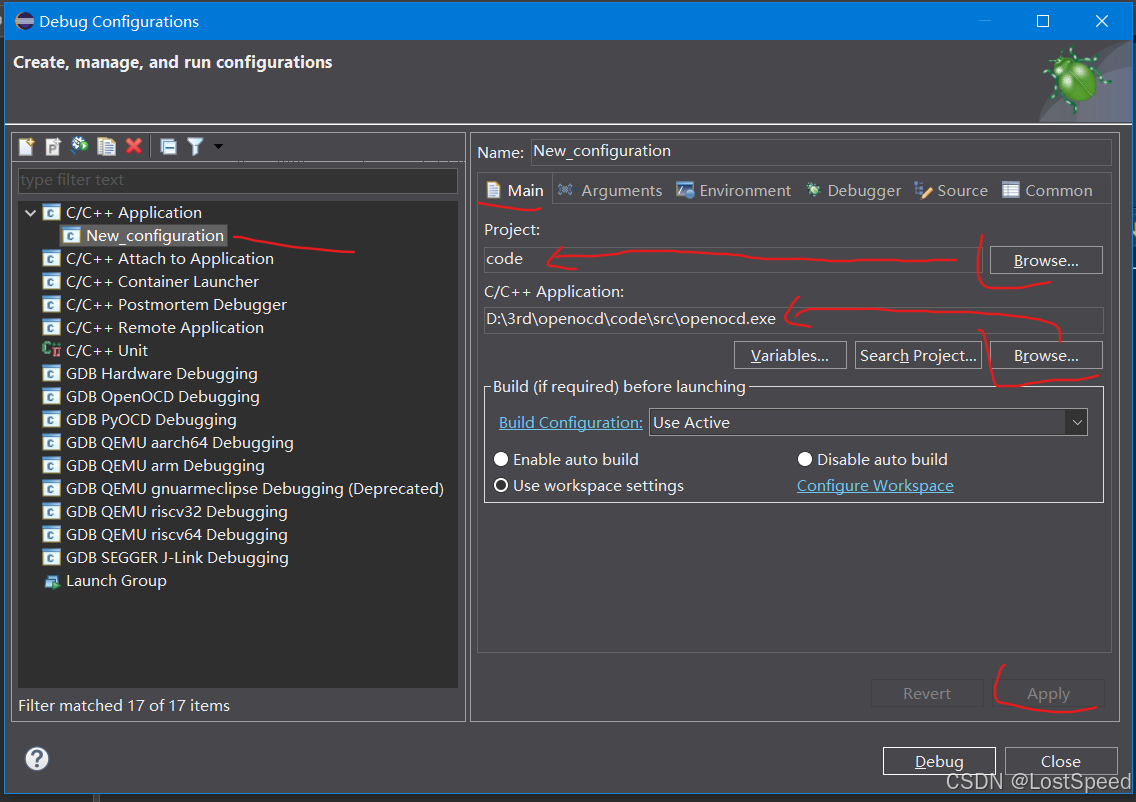Image resolution: width=1136 pixels, height=802 pixels.
Task: Click Browse button under application path
Action: [x=1046, y=356]
